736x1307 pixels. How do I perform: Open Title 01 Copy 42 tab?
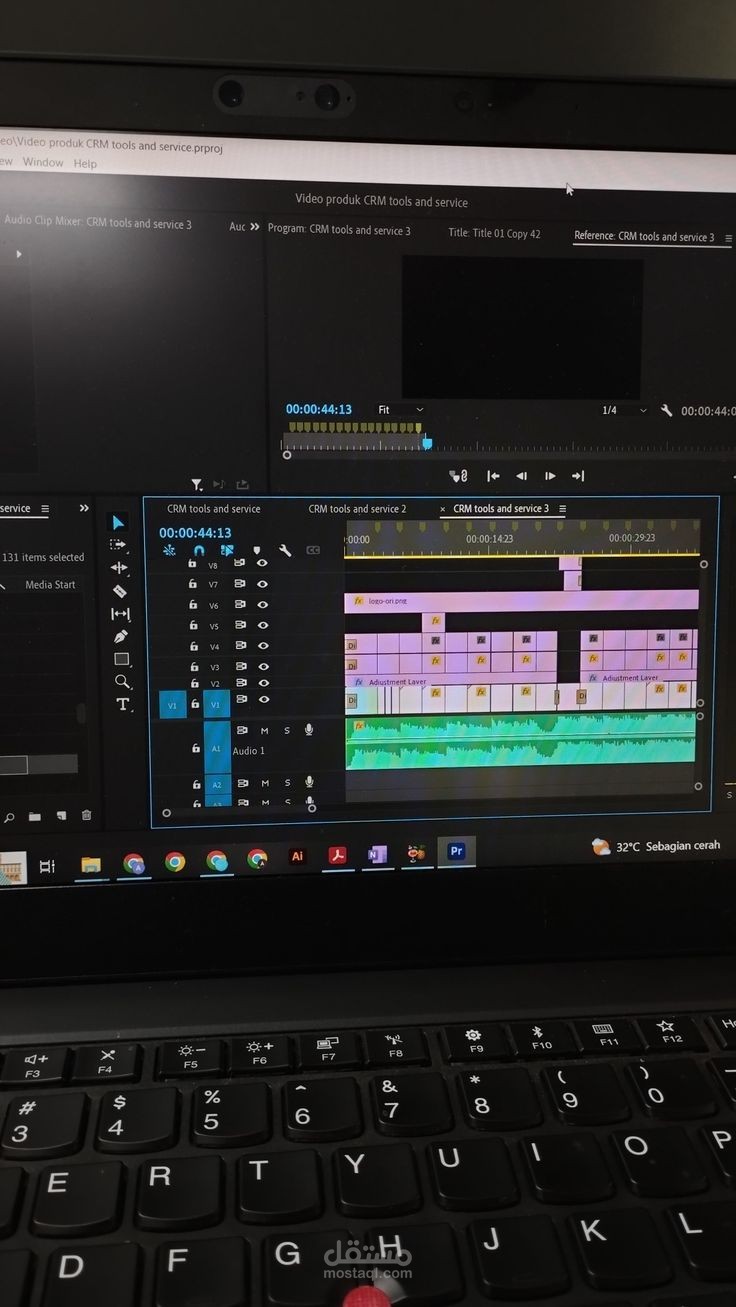(494, 233)
